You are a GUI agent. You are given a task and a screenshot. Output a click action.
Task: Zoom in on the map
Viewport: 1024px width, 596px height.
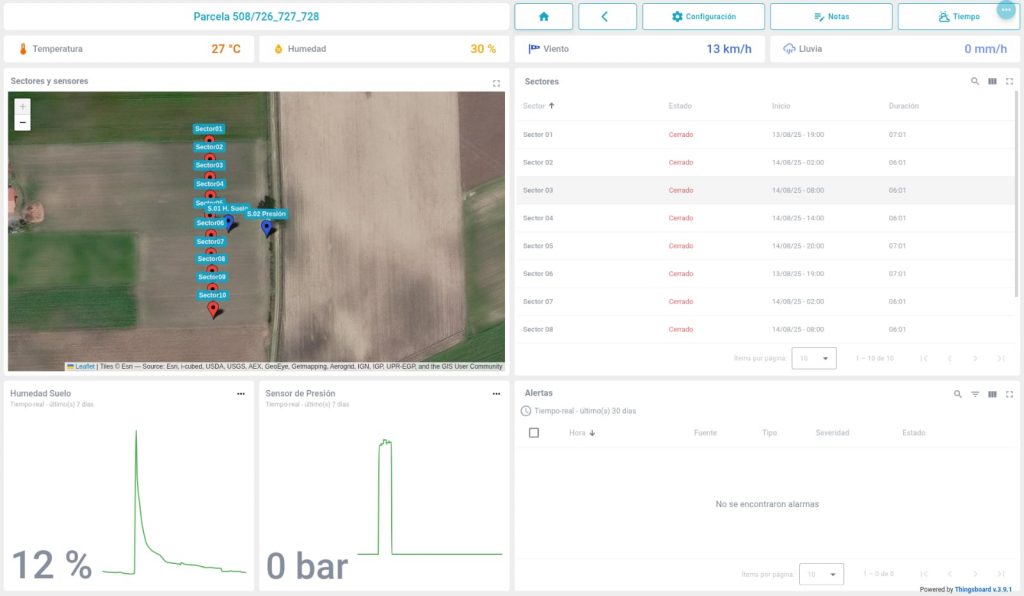[x=23, y=105]
